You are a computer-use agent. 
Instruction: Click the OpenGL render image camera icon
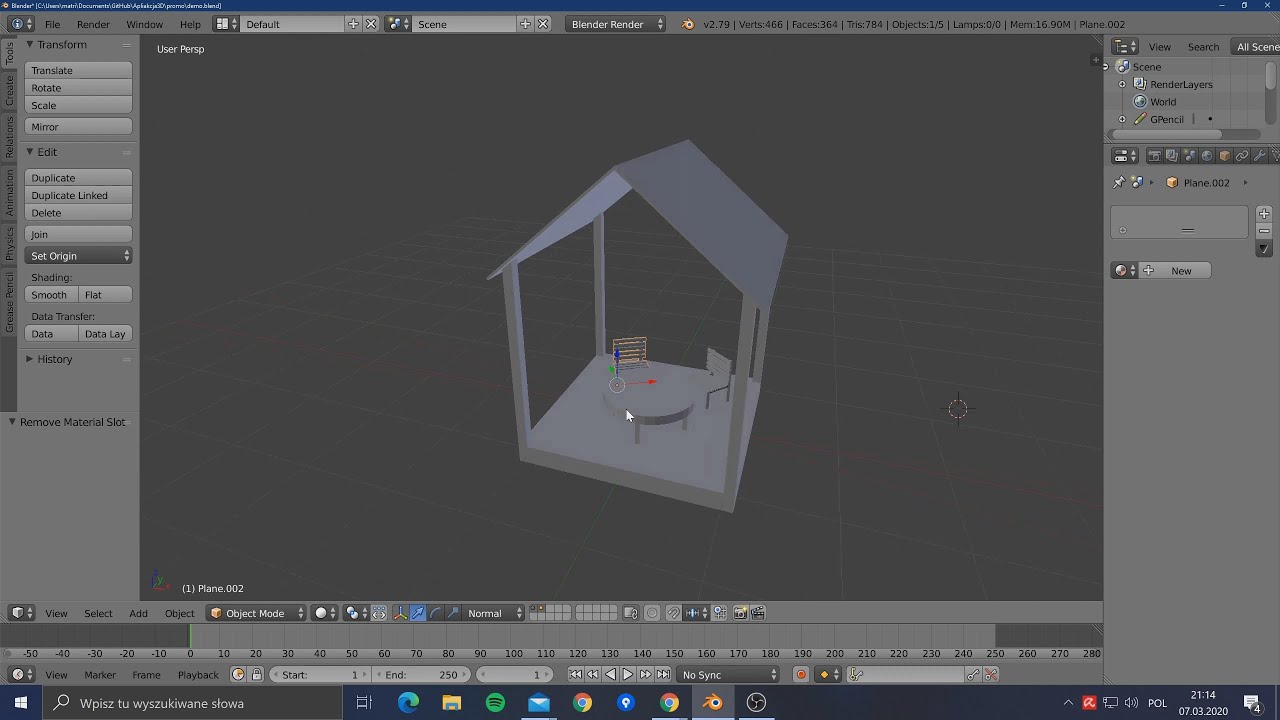pyautogui.click(x=741, y=613)
